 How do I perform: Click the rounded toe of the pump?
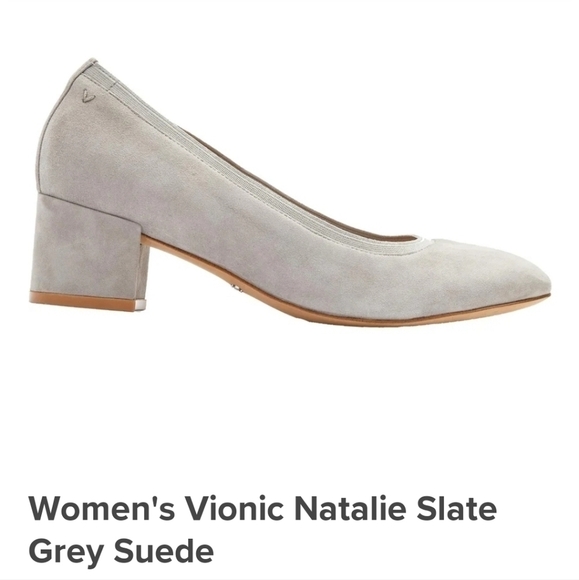(511, 281)
